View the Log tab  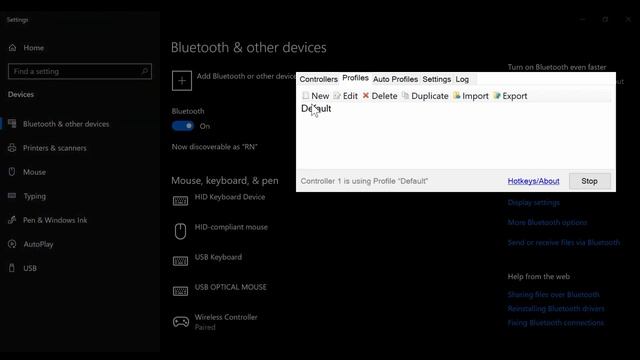[462, 79]
